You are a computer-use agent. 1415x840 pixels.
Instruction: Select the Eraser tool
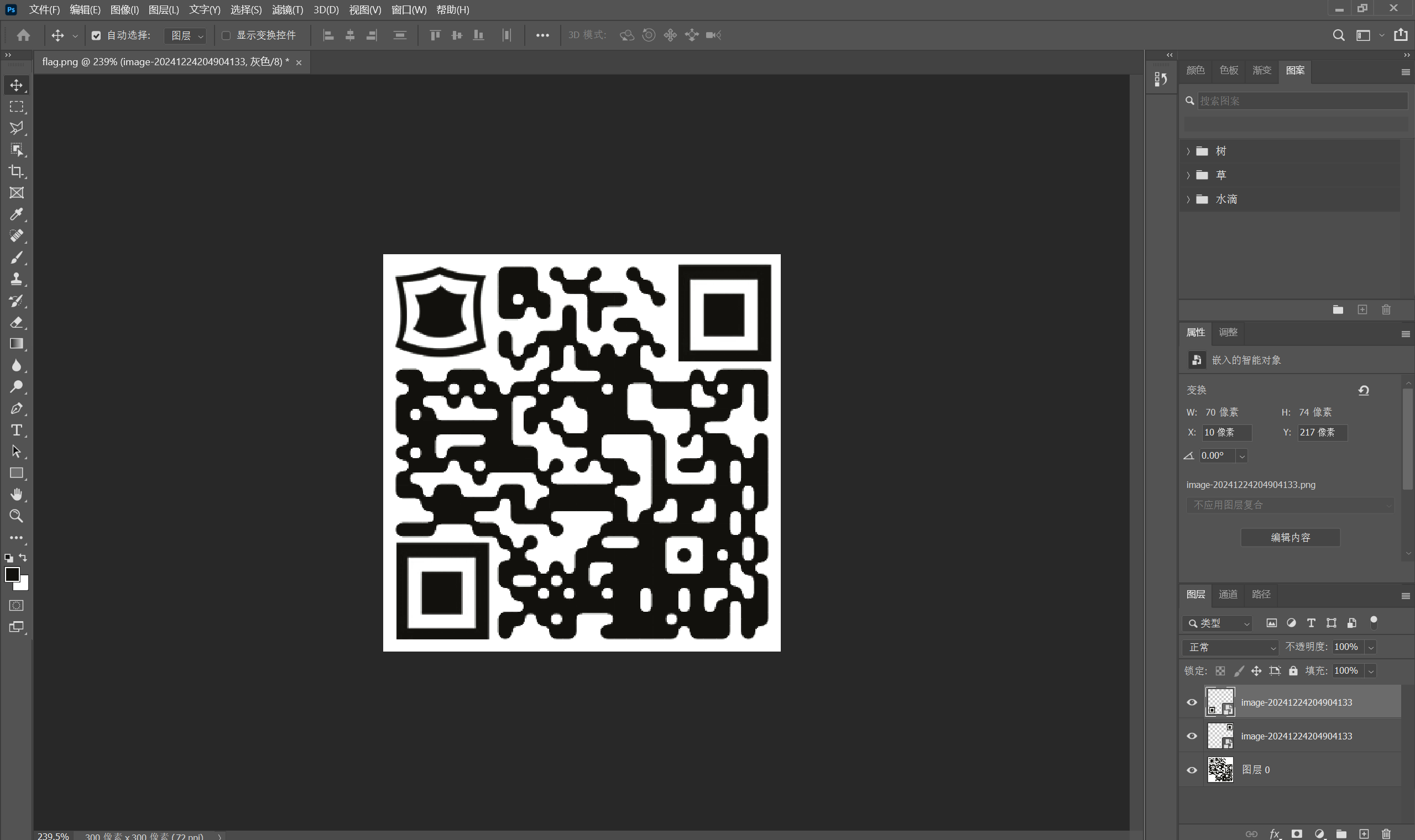click(x=17, y=322)
